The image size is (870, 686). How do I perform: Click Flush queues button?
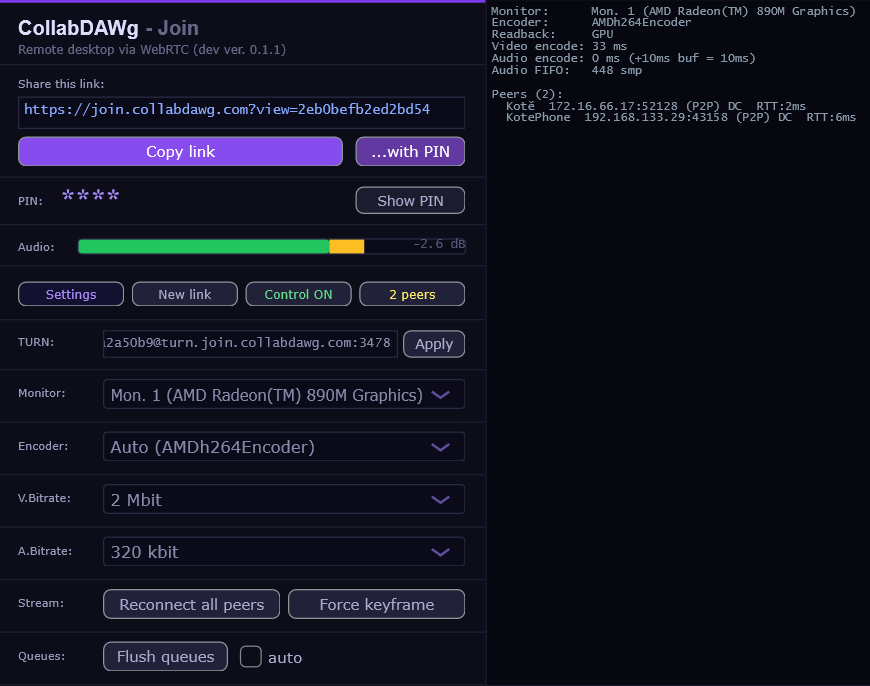pos(165,657)
